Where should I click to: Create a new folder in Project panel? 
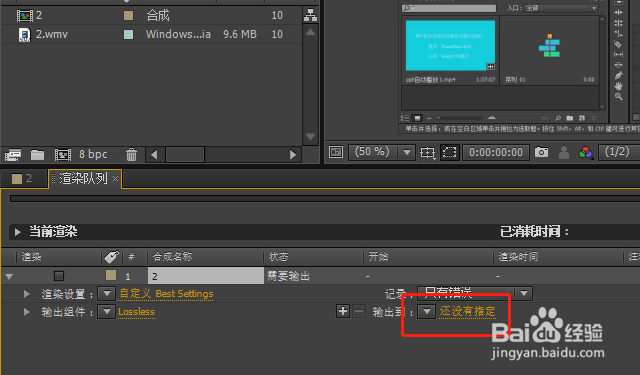pyautogui.click(x=37, y=155)
